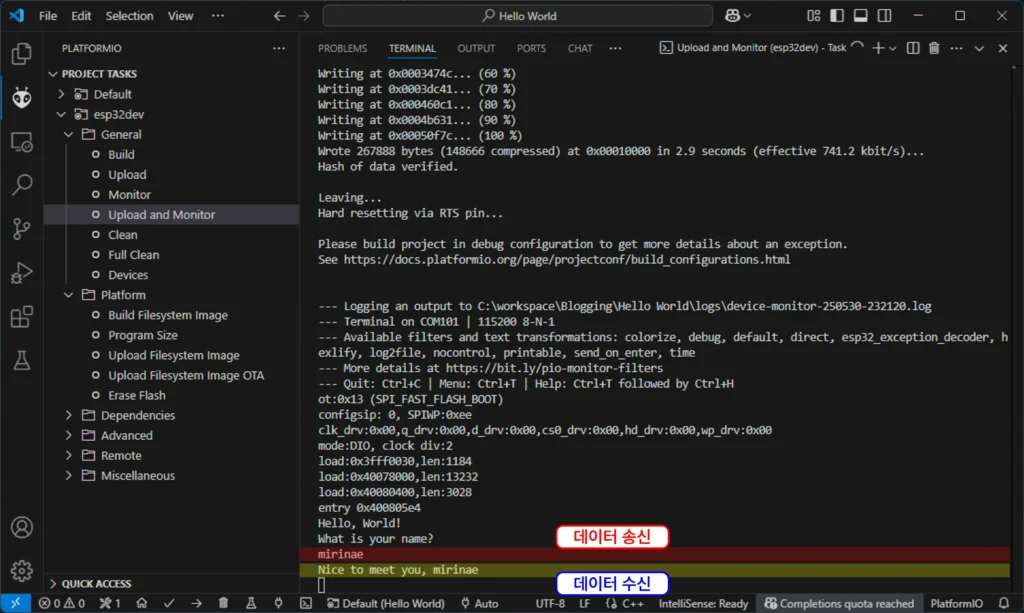
Task: Click Completions quota reached status item
Action: click(839, 603)
